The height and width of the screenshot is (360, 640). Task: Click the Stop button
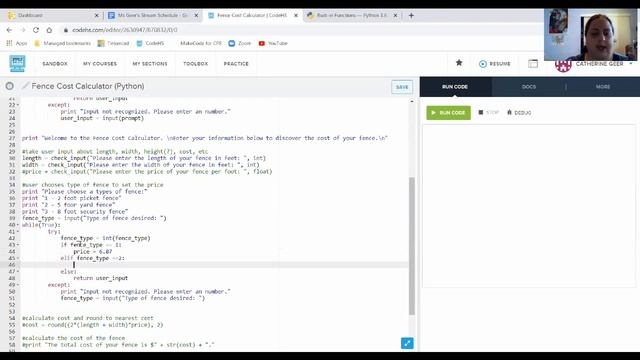(x=489, y=113)
